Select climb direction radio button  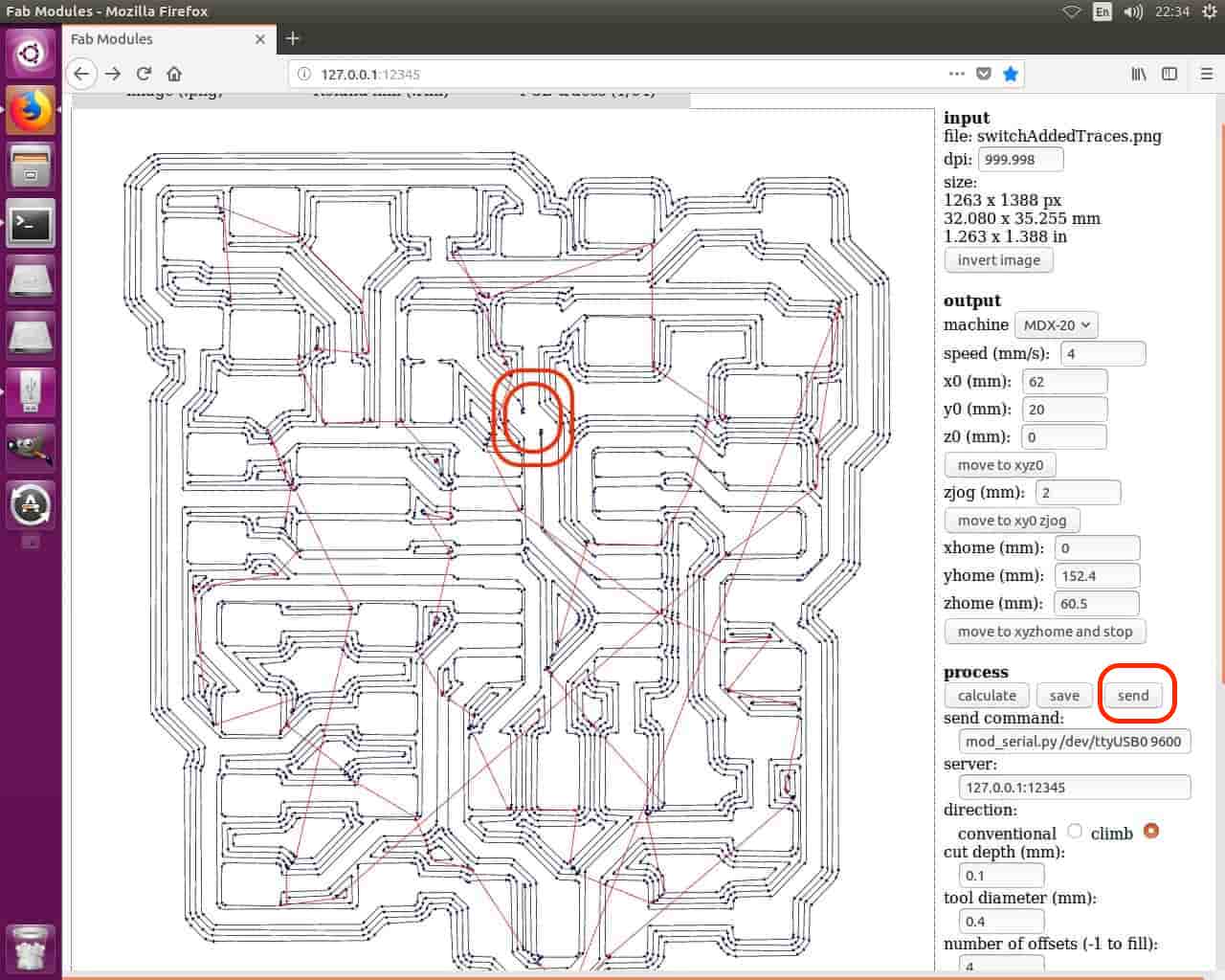pyautogui.click(x=1150, y=831)
